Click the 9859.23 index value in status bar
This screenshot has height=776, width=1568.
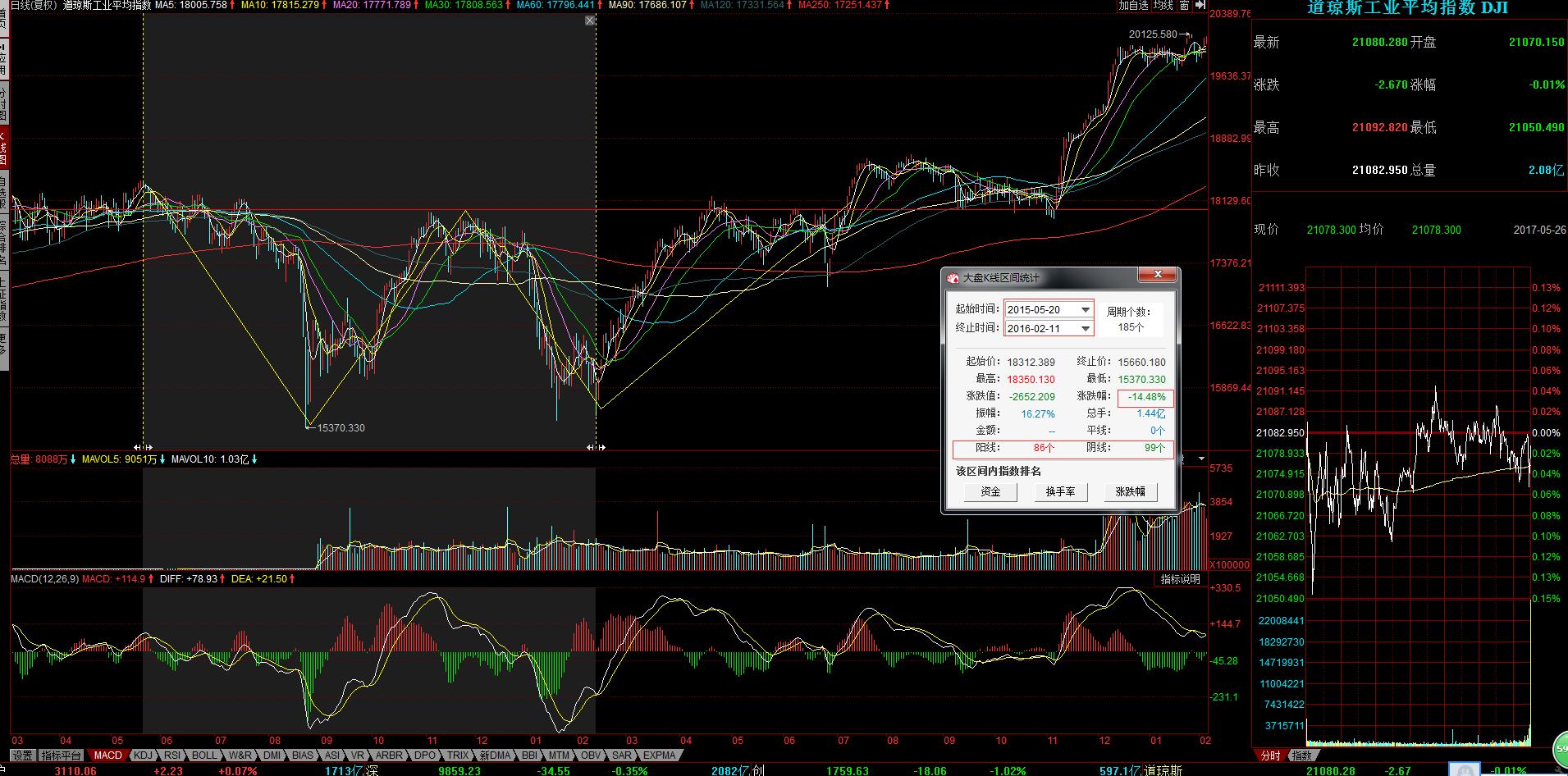coord(459,770)
